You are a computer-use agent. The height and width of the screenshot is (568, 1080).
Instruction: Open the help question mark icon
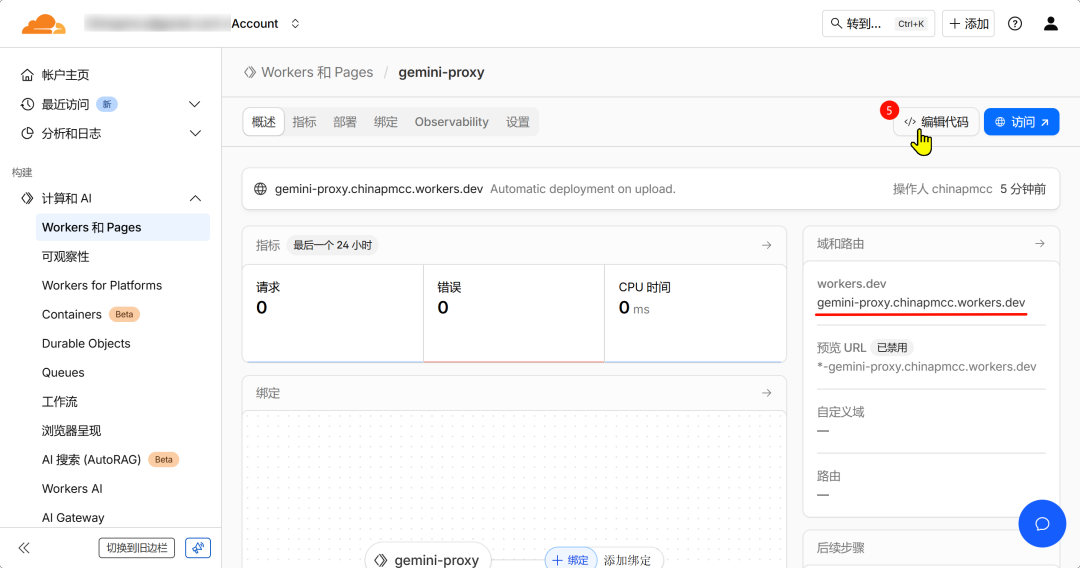click(1015, 23)
